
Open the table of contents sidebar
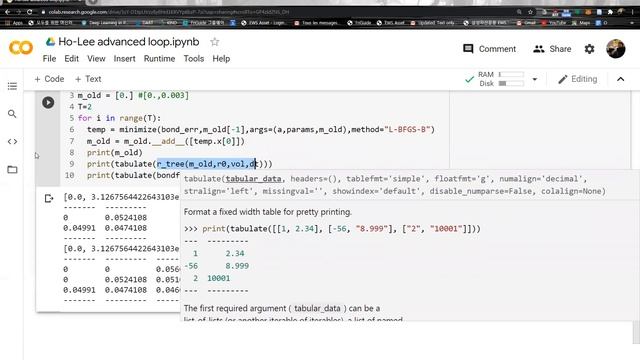pyautogui.click(x=12, y=86)
